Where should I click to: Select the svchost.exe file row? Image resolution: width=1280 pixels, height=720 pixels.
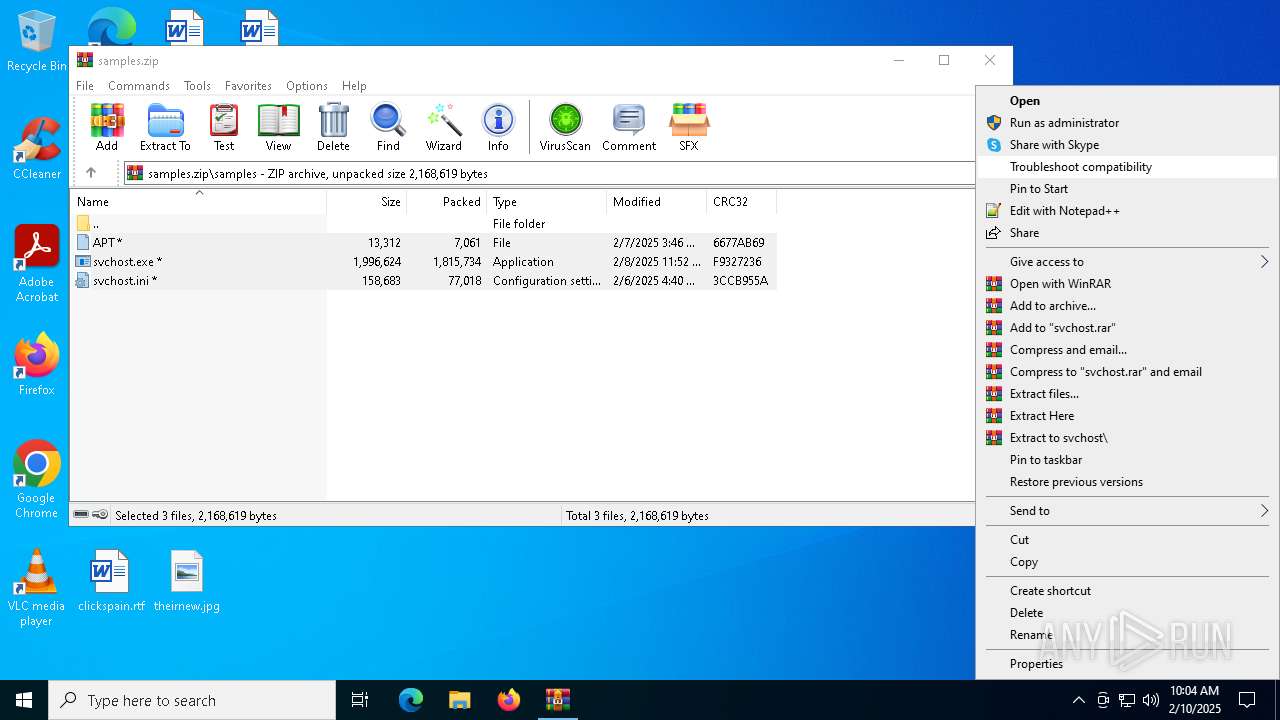point(423,262)
